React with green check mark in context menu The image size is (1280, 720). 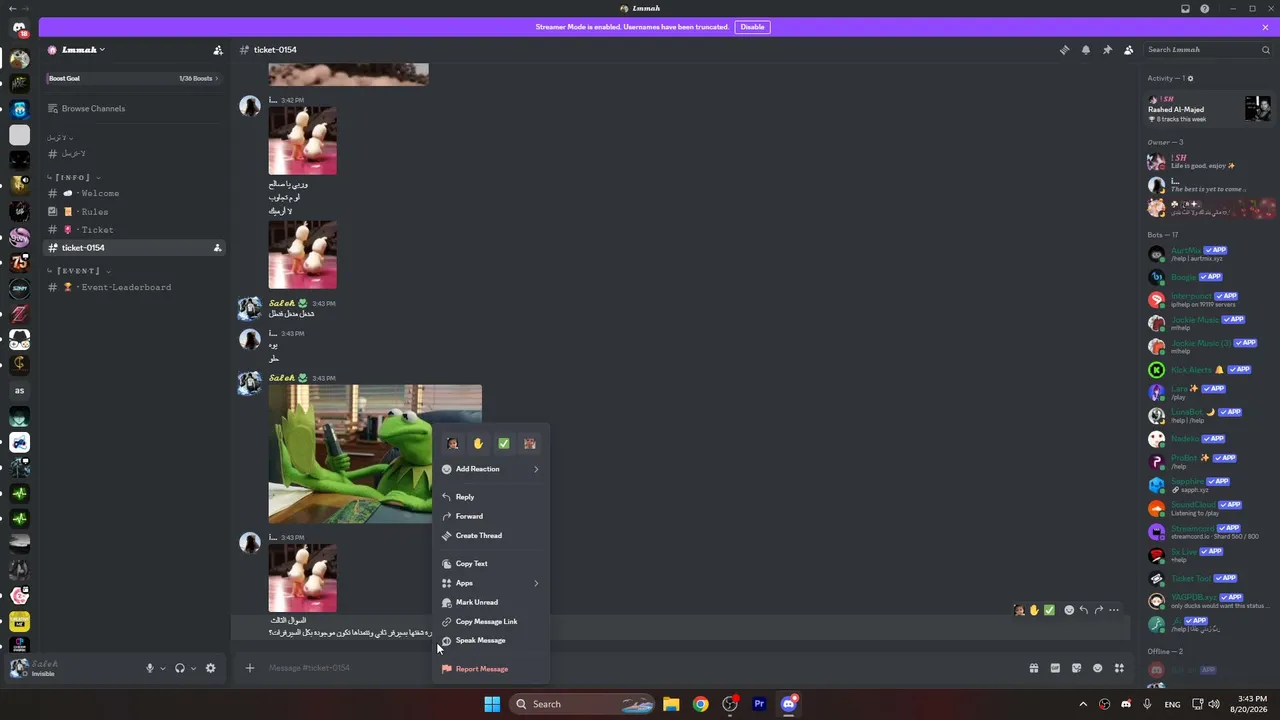(504, 444)
